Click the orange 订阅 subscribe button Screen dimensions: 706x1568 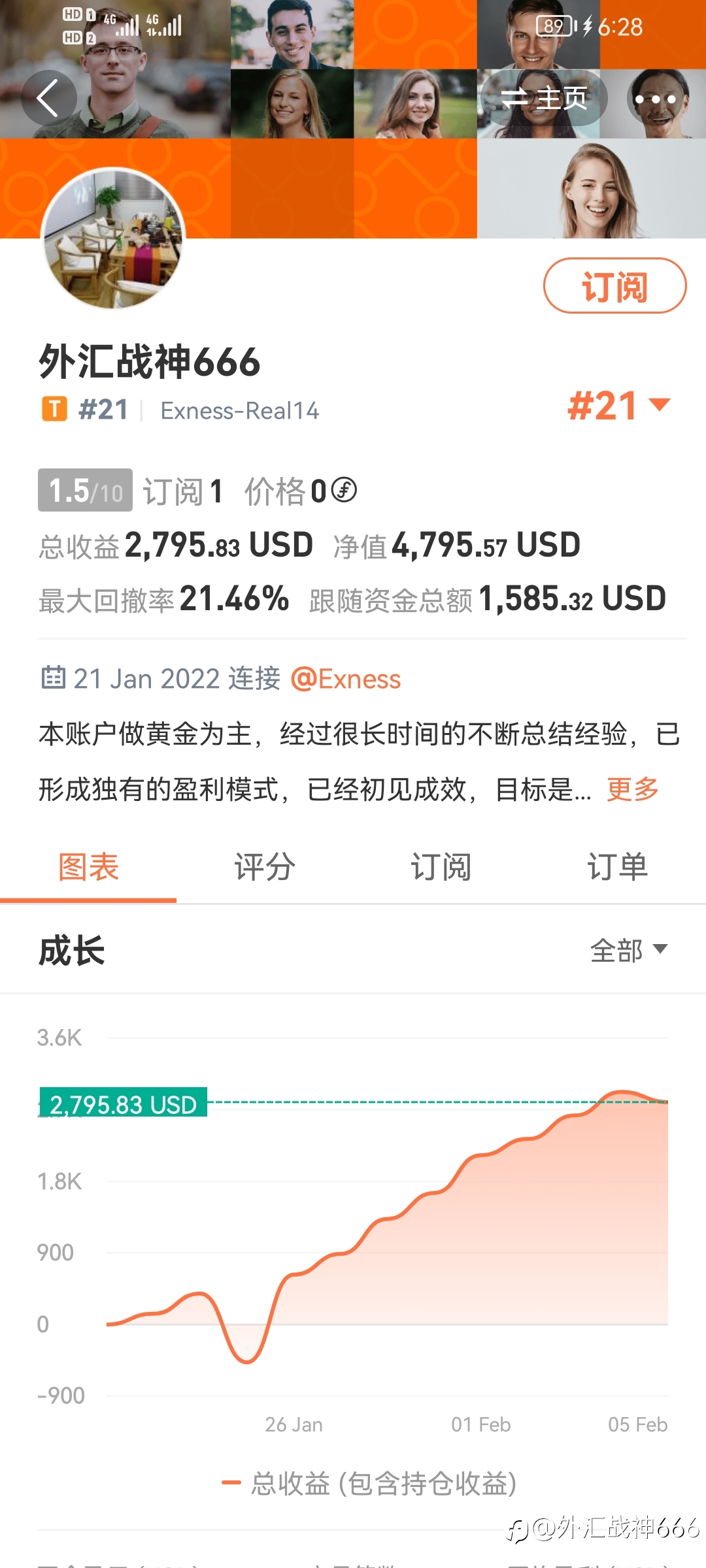pos(615,286)
